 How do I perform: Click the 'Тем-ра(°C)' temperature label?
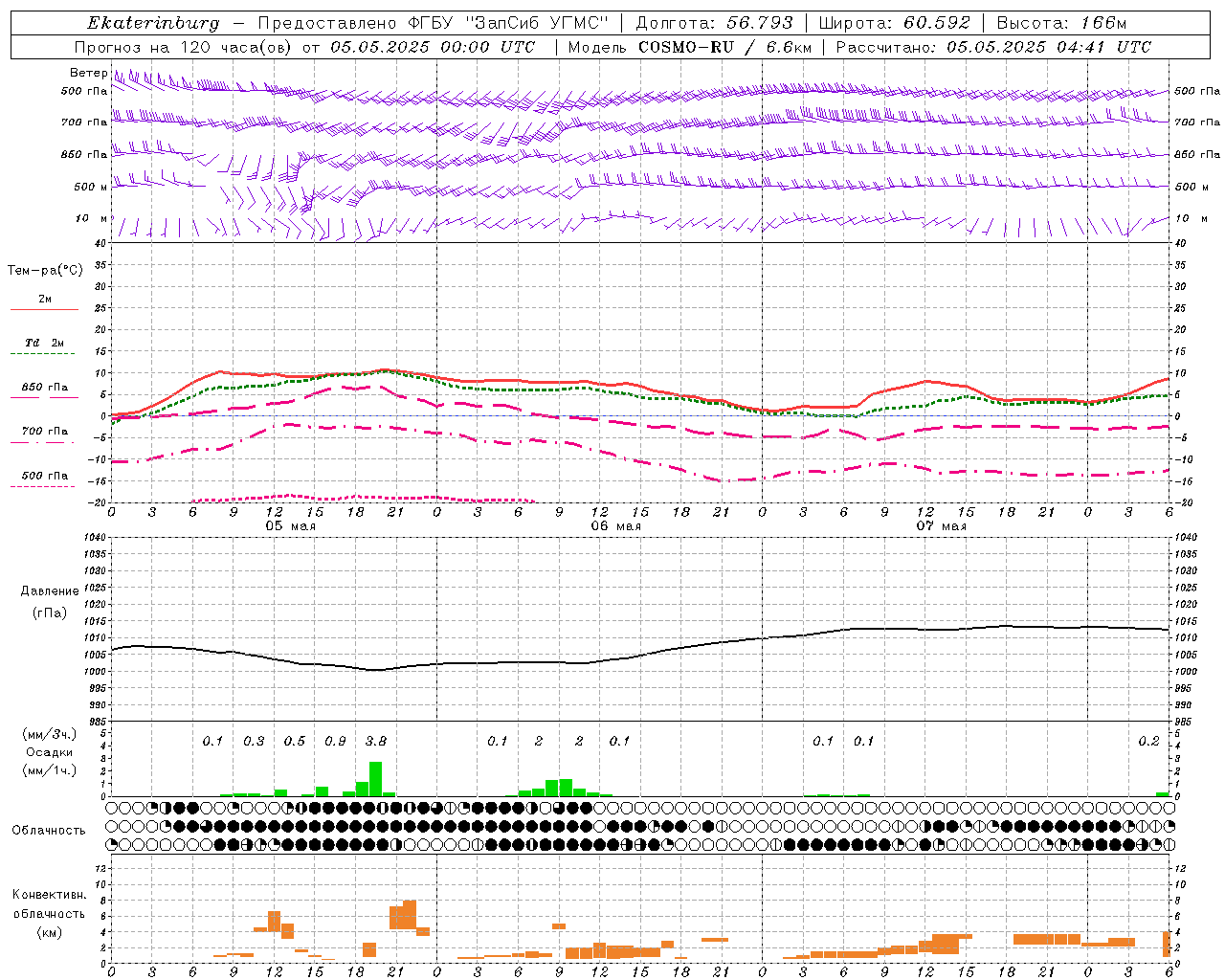coord(45,271)
